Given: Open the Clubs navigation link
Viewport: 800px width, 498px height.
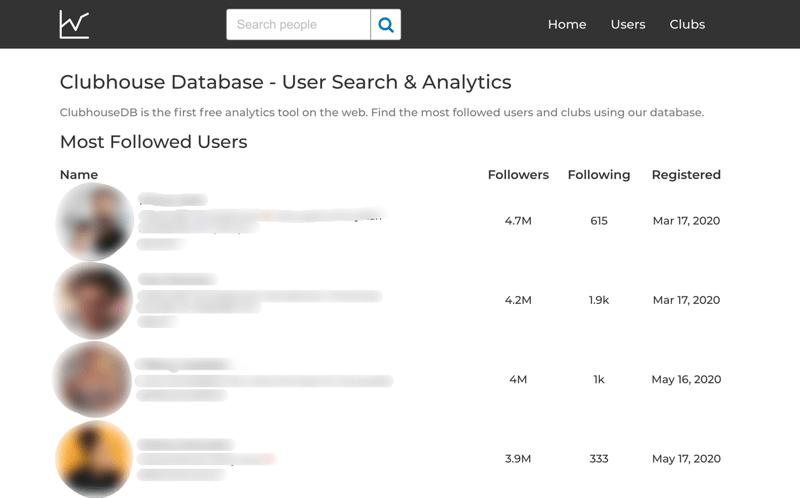Looking at the screenshot, I should [x=687, y=24].
